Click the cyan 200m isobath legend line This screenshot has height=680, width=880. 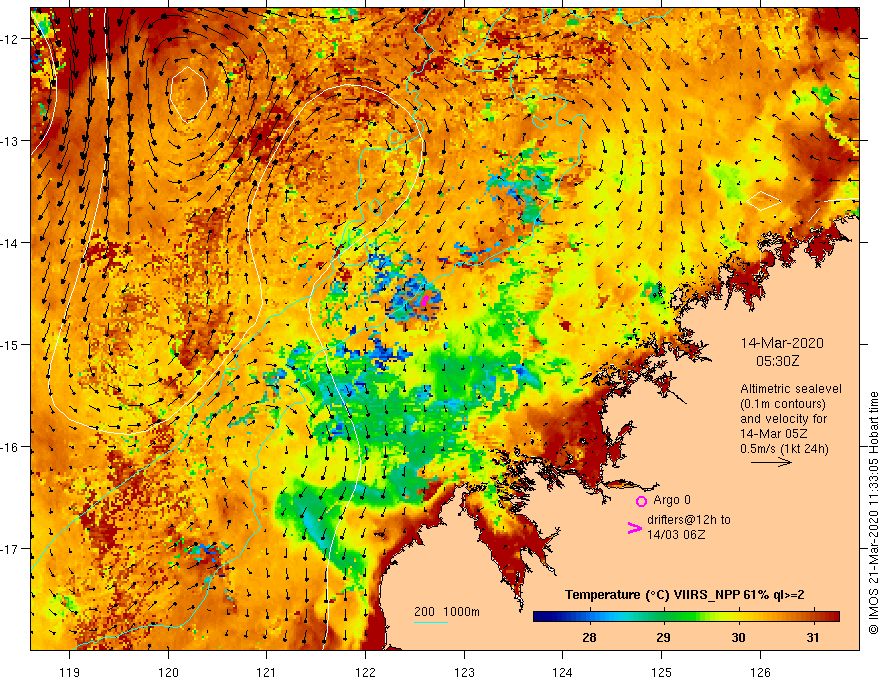pyautogui.click(x=430, y=622)
